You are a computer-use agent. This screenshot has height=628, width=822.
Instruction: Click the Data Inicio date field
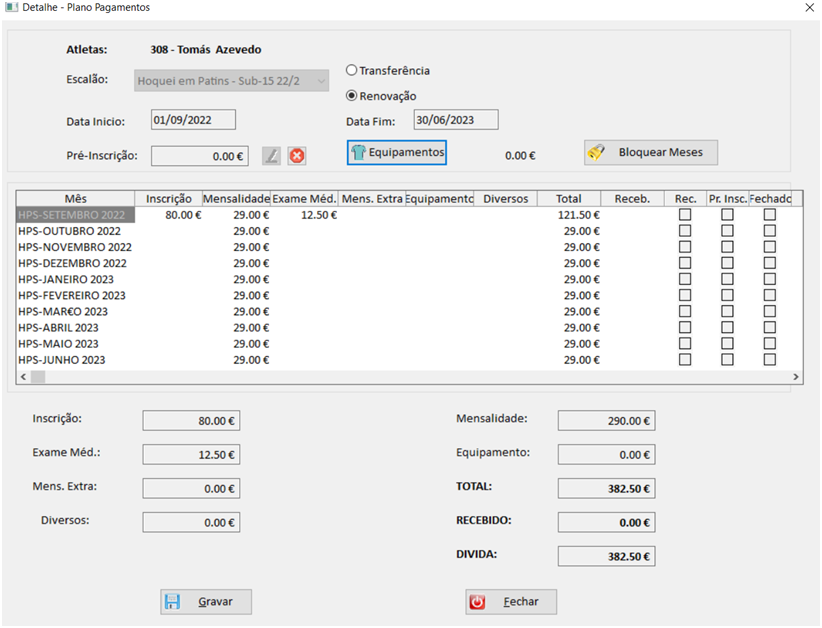click(x=193, y=120)
